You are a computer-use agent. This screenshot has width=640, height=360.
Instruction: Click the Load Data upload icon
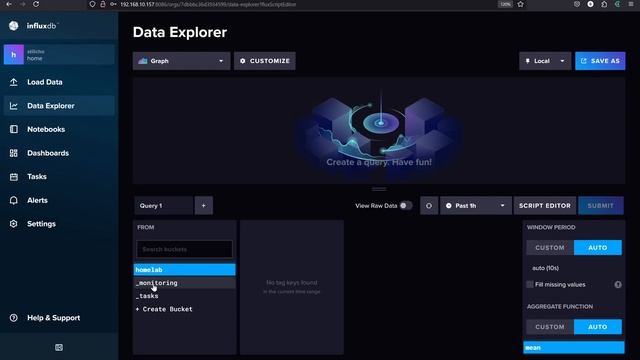point(13,82)
